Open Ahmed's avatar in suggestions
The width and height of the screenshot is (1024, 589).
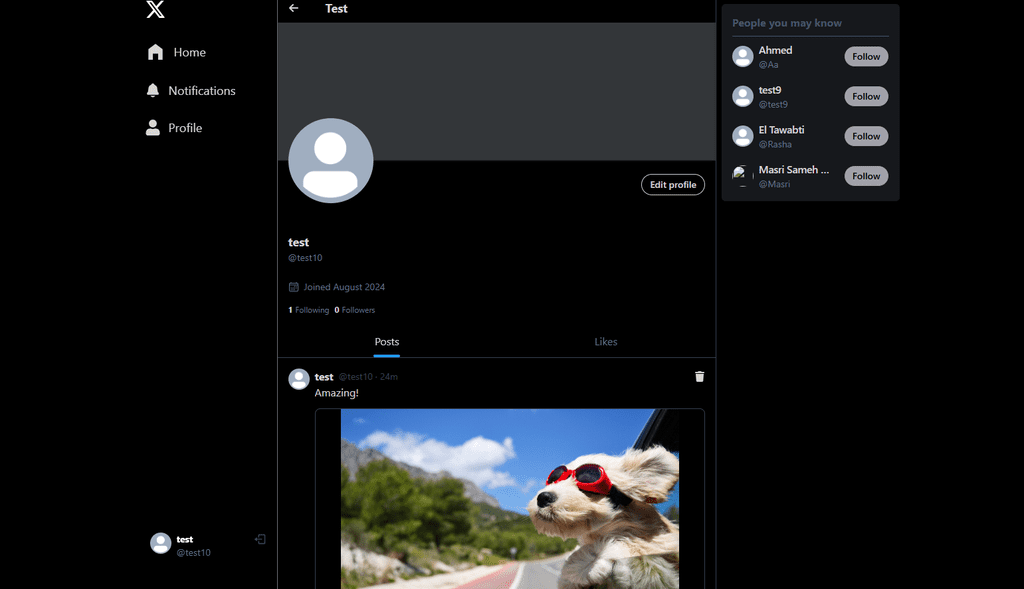(743, 57)
